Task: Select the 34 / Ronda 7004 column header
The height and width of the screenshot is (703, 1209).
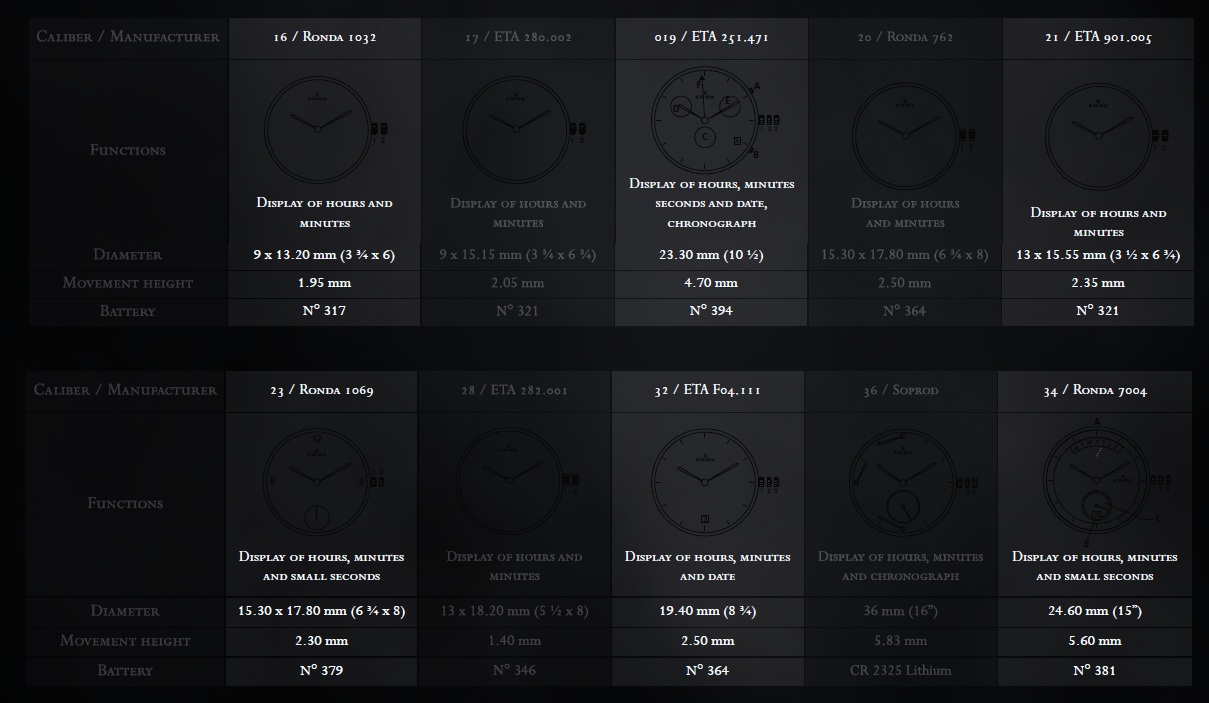Action: (1095, 391)
